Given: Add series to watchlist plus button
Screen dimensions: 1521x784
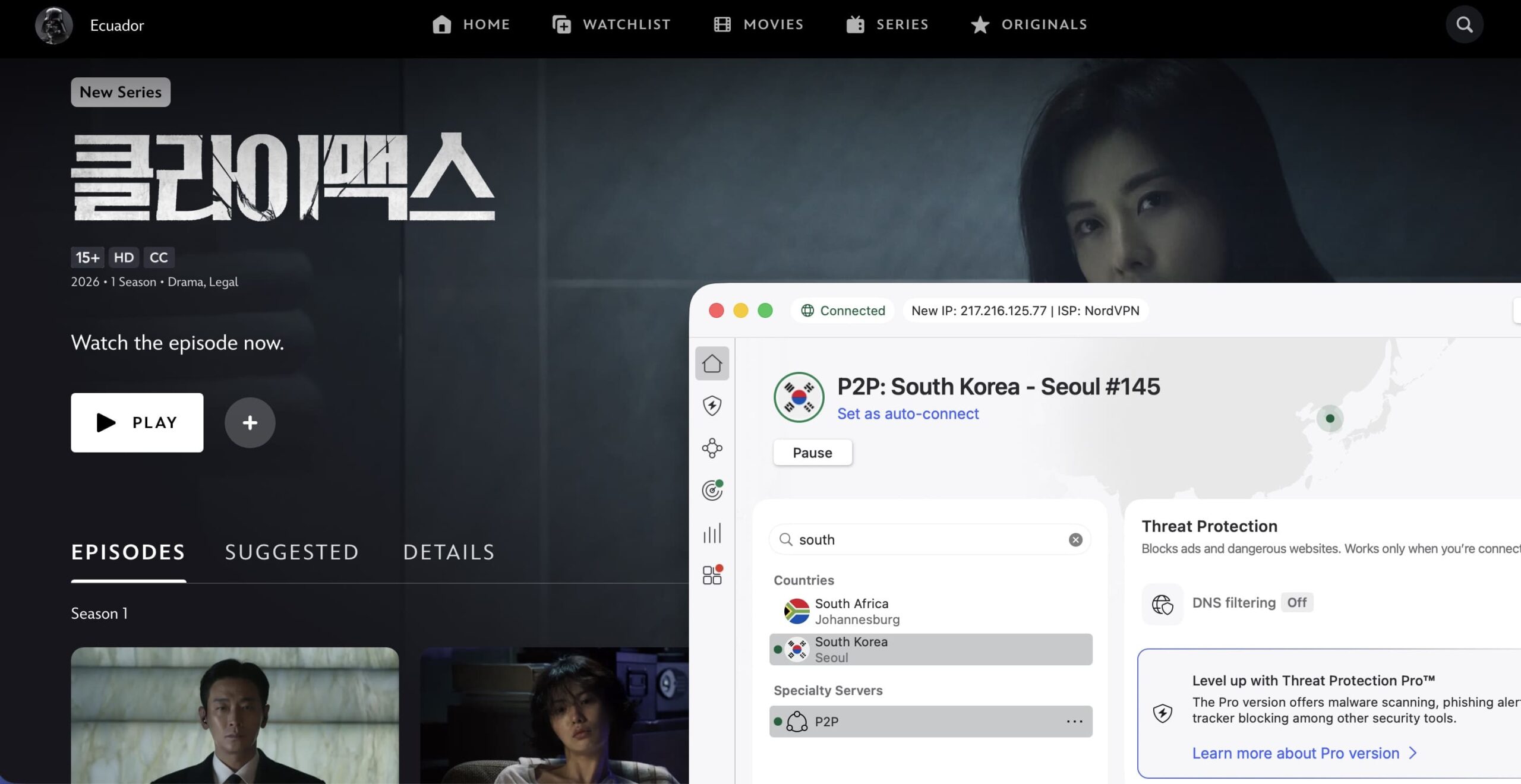Looking at the screenshot, I should [x=250, y=422].
